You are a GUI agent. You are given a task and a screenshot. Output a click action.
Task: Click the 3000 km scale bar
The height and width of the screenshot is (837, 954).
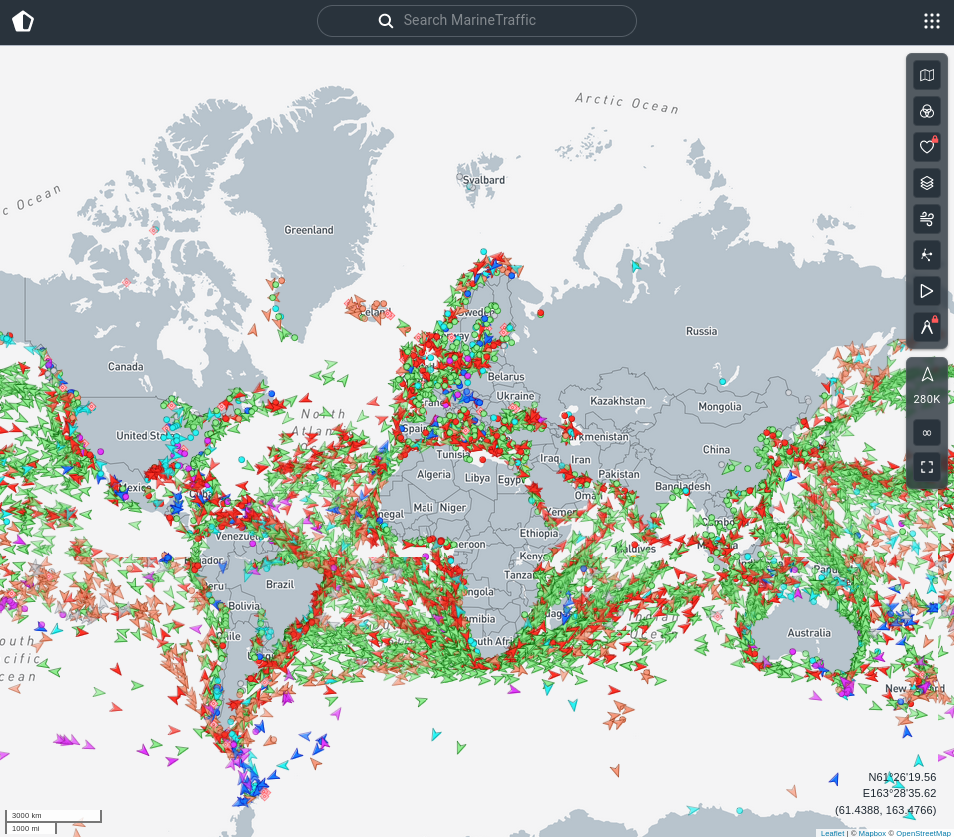pos(53,815)
